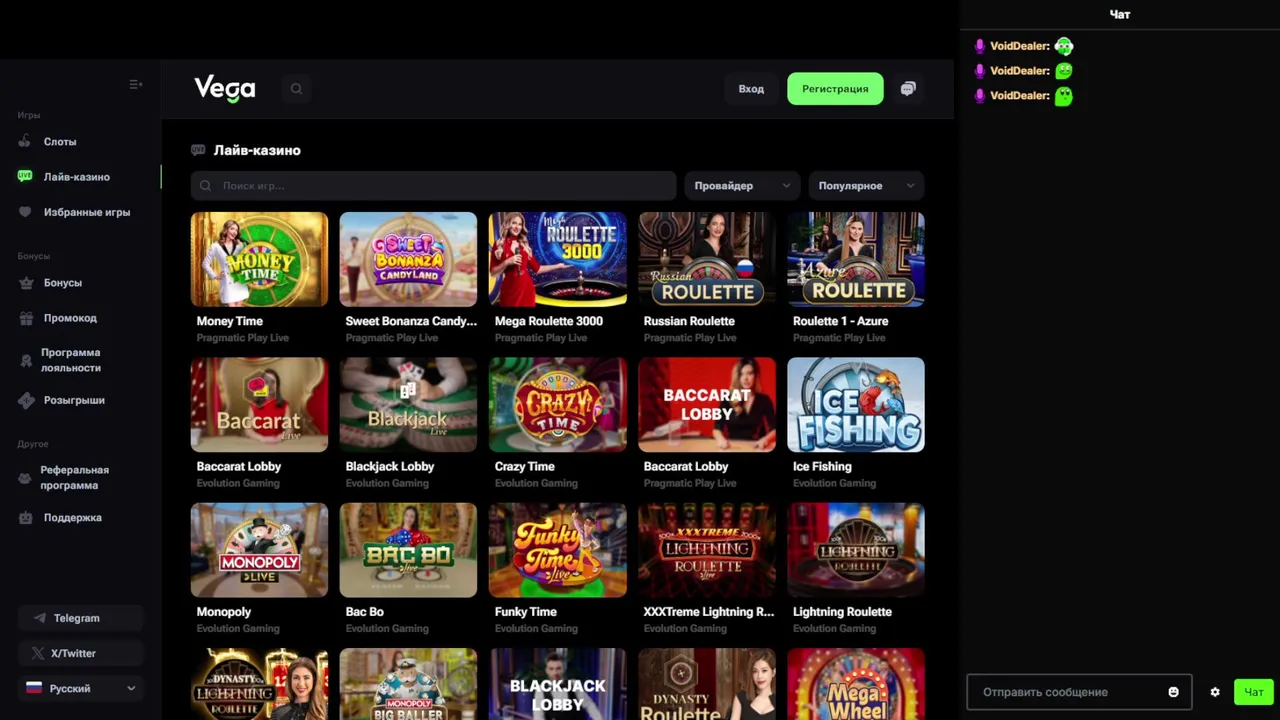Click the Промокод sidebar icon
1280x720 pixels.
pyautogui.click(x=26, y=318)
